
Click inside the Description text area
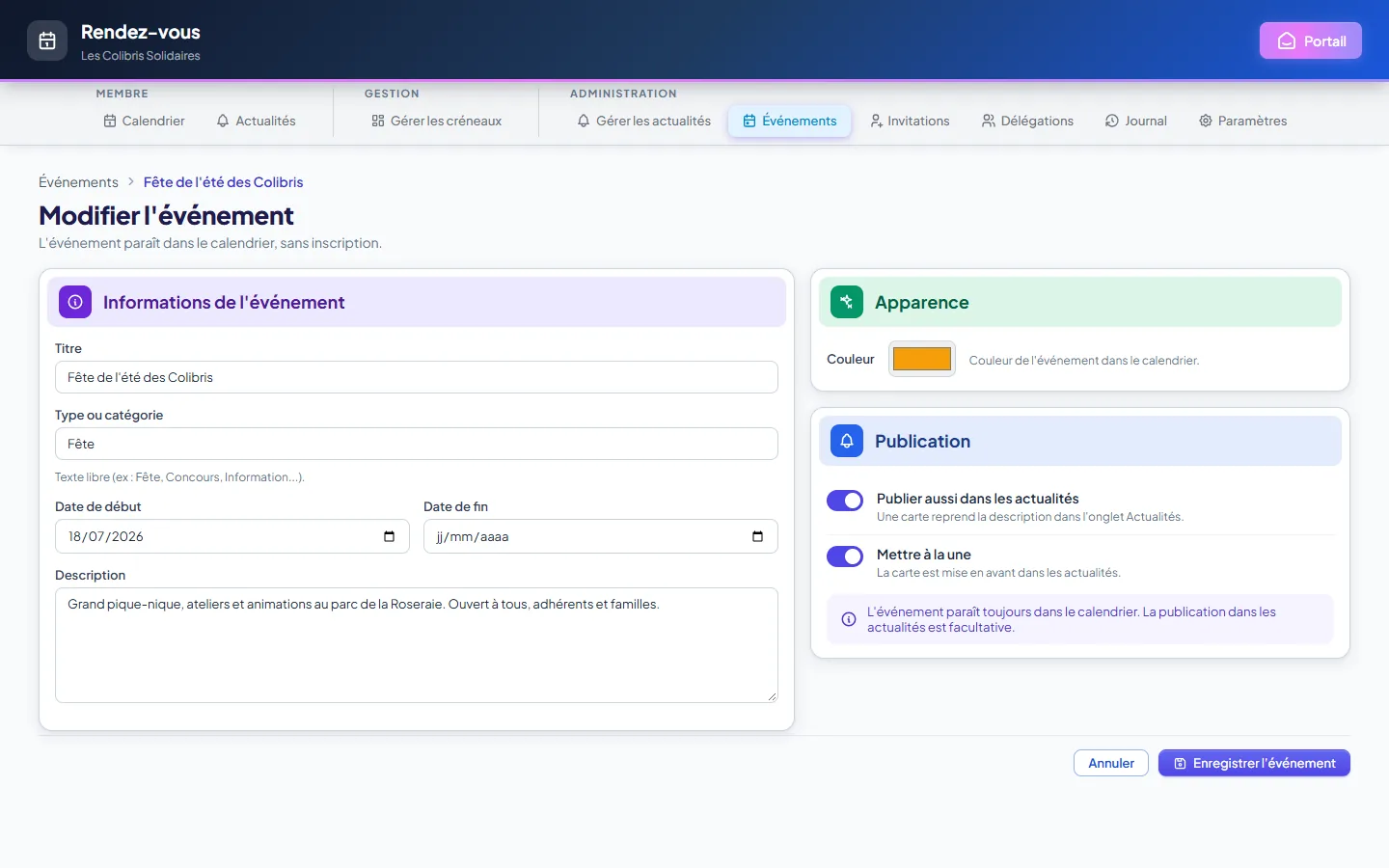click(x=417, y=645)
